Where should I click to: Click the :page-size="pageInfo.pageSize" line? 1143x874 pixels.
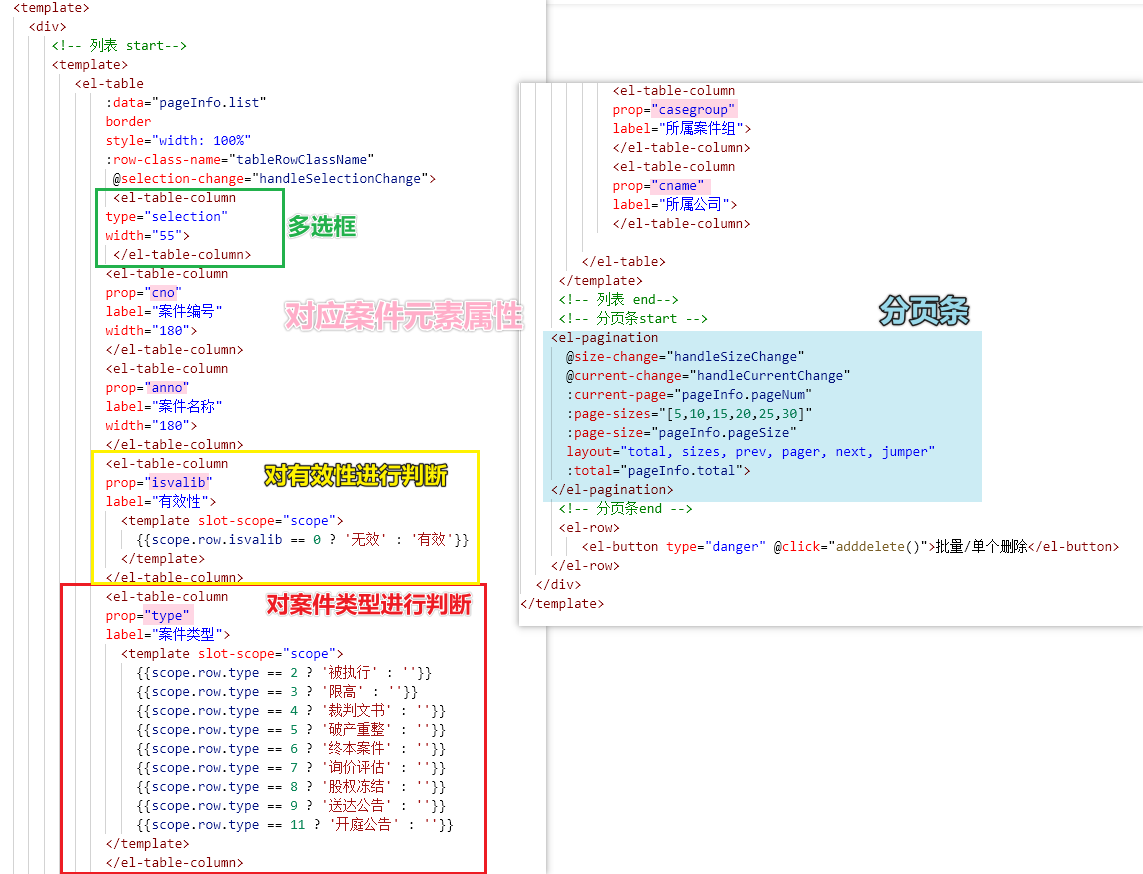pyautogui.click(x=682, y=432)
